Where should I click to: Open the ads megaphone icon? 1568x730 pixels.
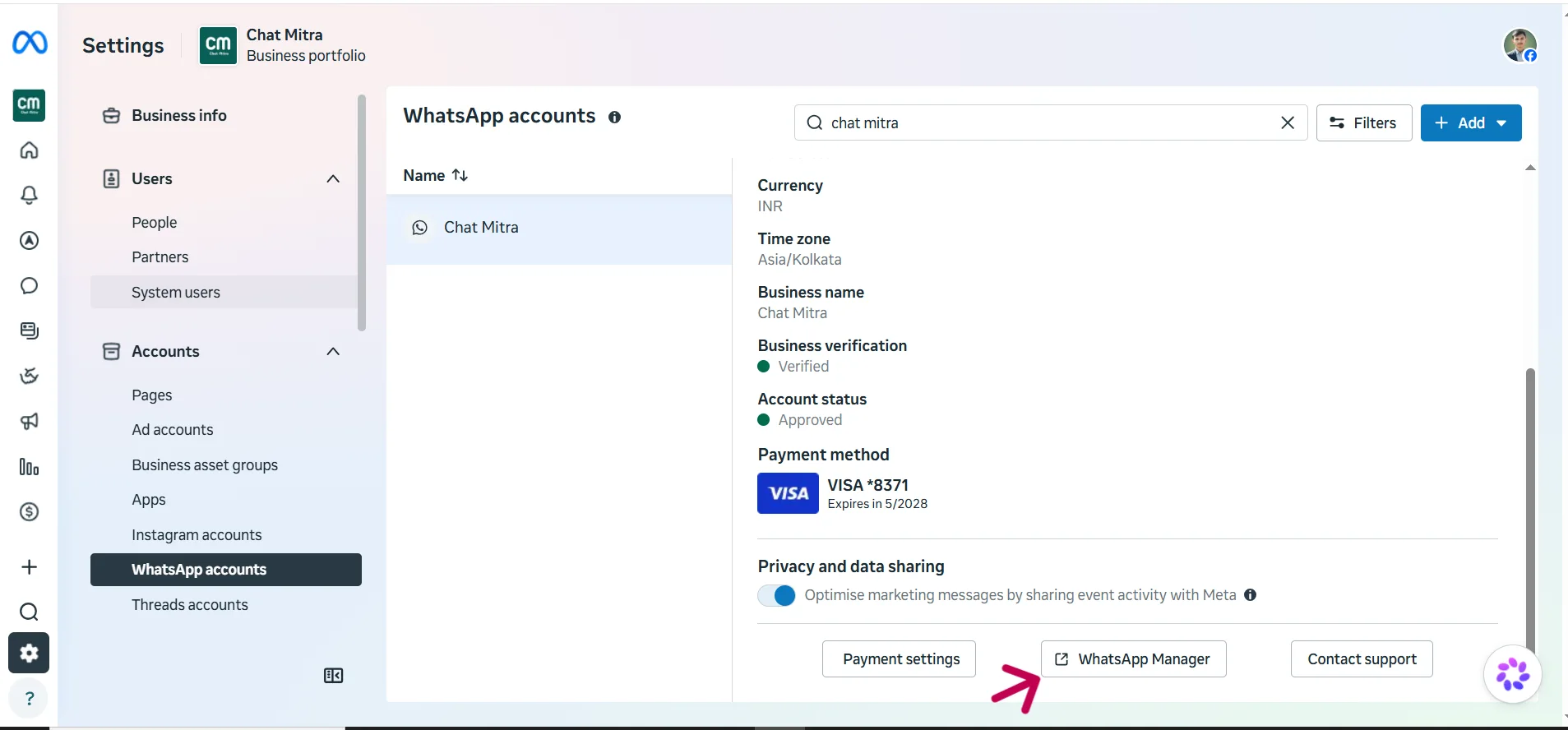pyautogui.click(x=29, y=421)
